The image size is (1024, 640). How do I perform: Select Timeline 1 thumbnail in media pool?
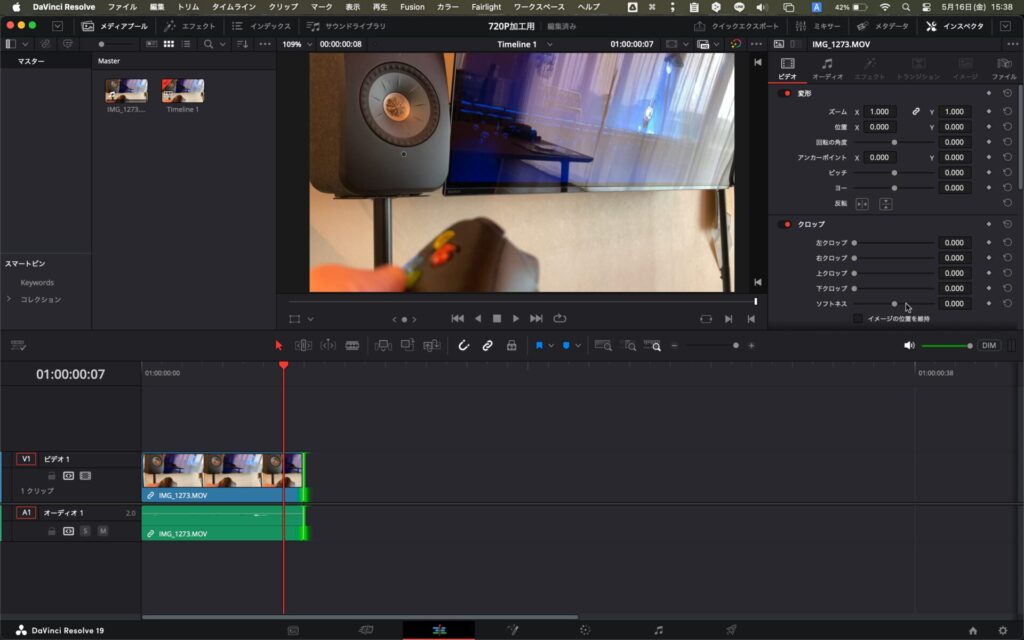(x=183, y=91)
